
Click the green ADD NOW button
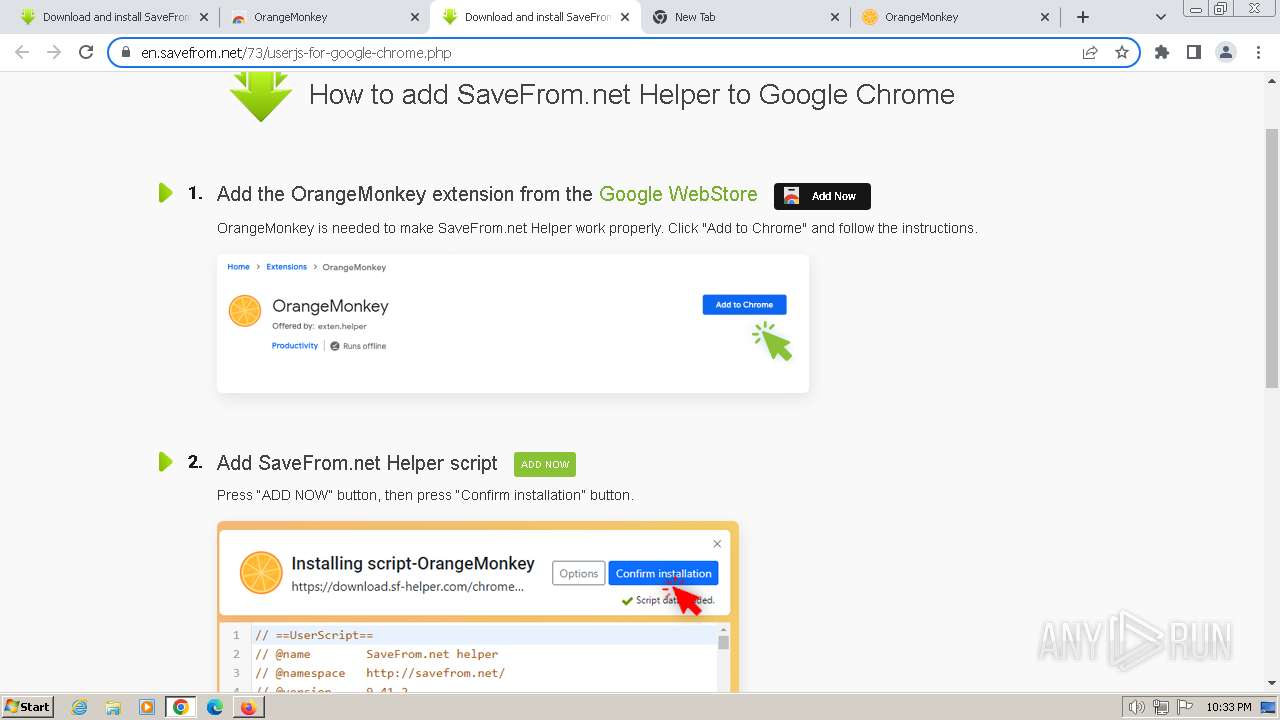(x=545, y=464)
